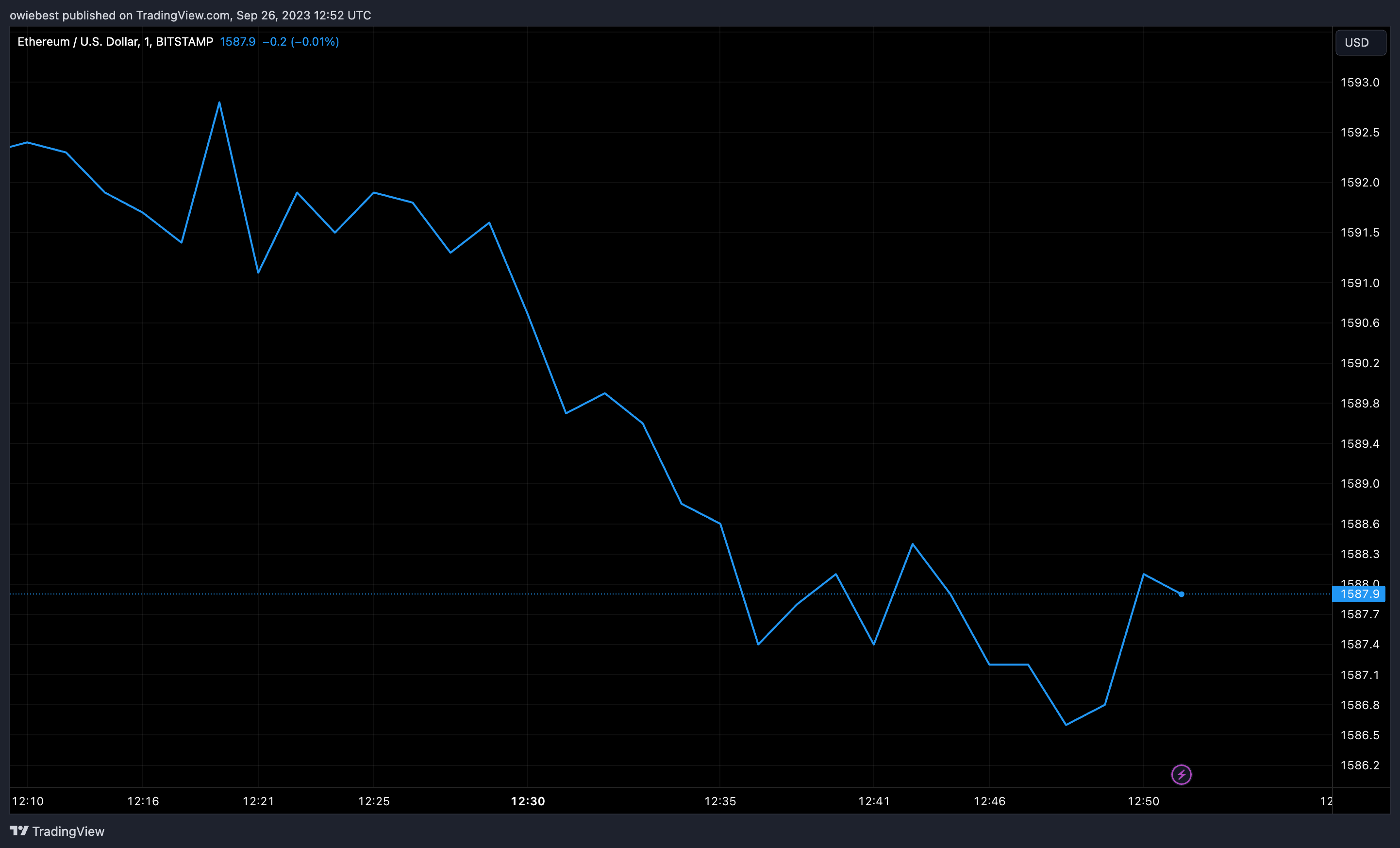The width and height of the screenshot is (1400, 848).
Task: Click the 1592.5 price axis label
Action: click(x=1360, y=133)
